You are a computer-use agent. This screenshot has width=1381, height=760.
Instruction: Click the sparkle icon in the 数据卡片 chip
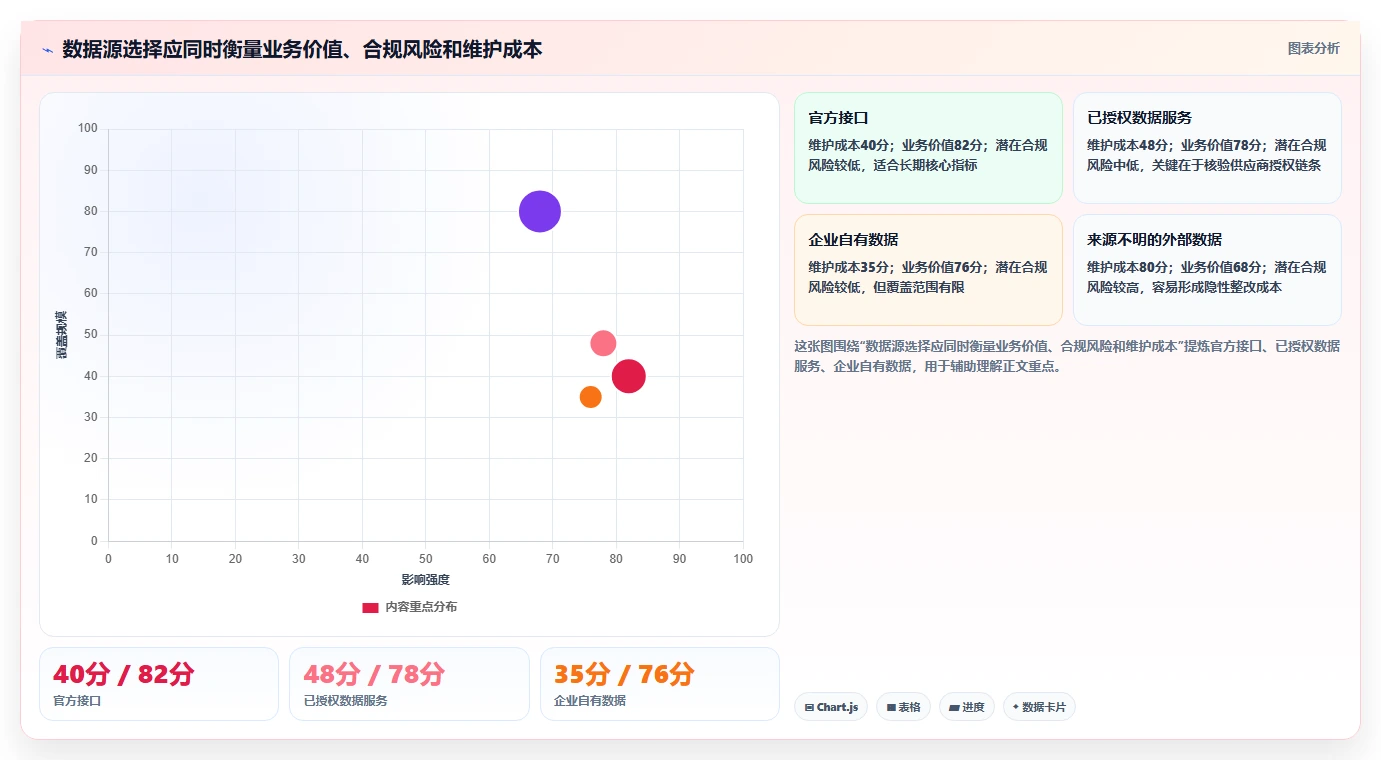pos(1016,707)
